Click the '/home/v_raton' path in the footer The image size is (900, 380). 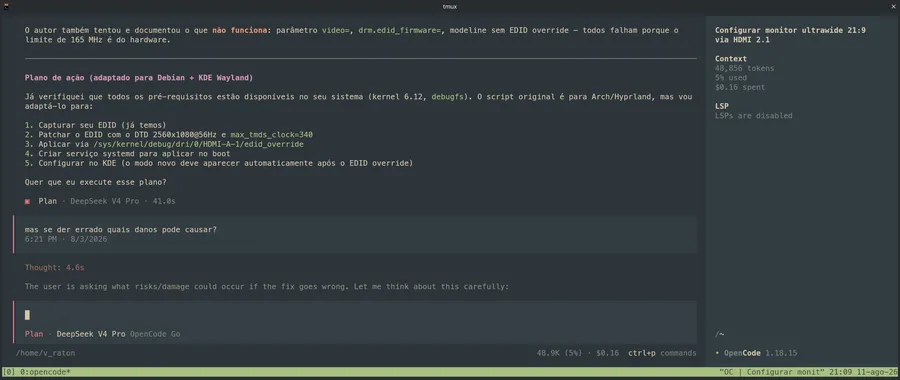(45, 353)
